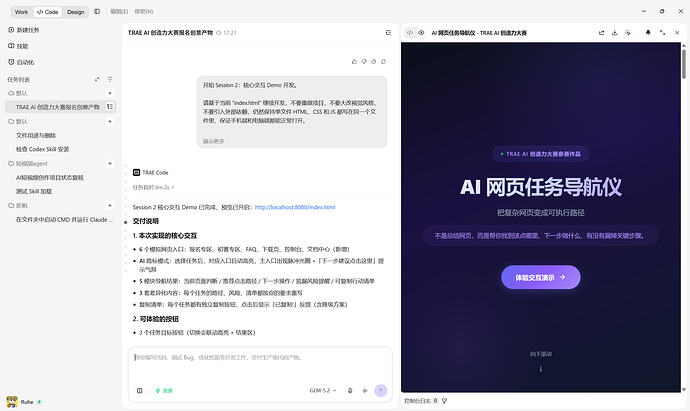Image resolution: width=690 pixels, height=411 pixels.
Task: Open the 测试 Skill 加载 task
Action: point(34,191)
